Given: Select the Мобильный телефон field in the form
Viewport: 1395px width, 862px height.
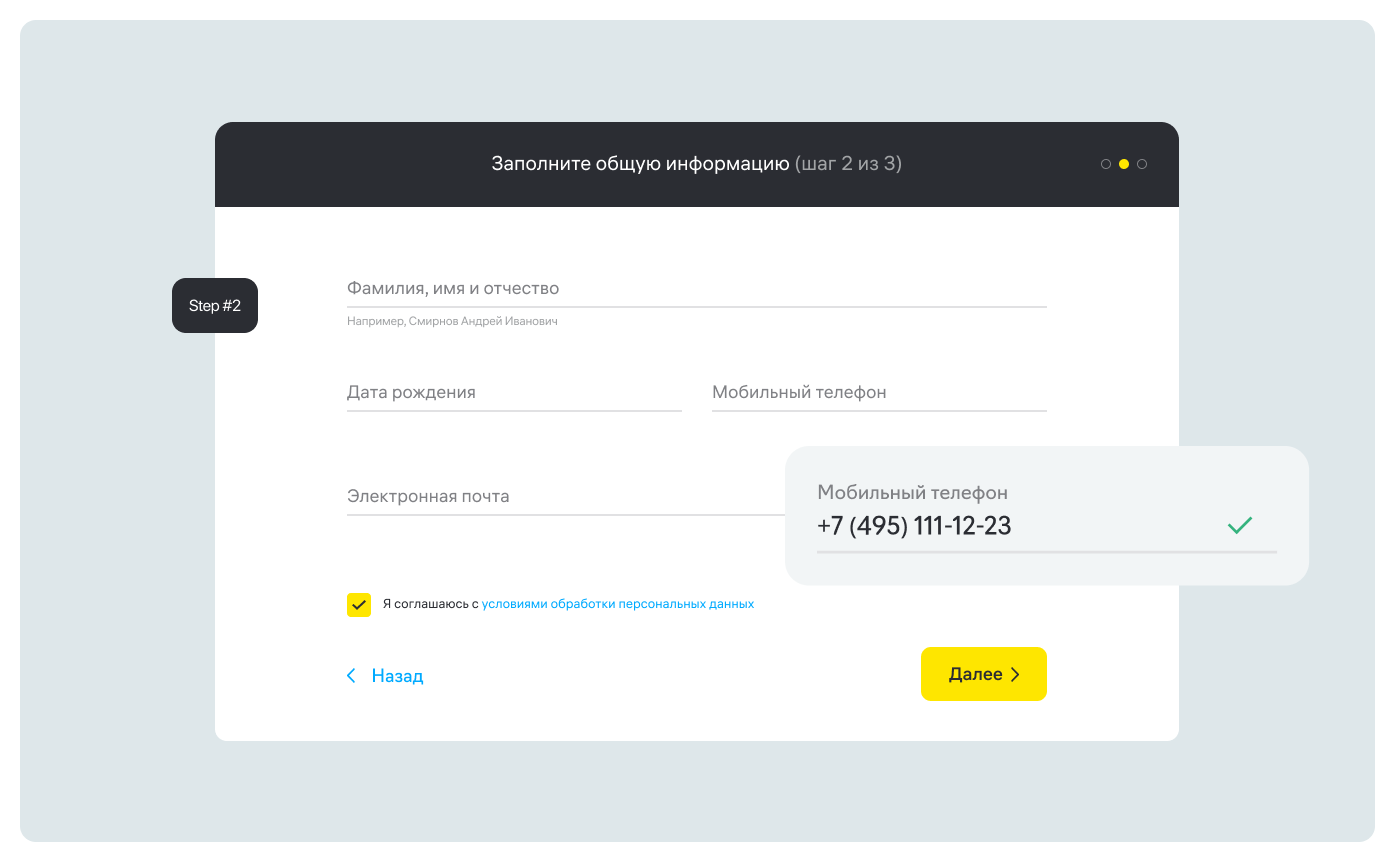Looking at the screenshot, I should click(x=878, y=393).
